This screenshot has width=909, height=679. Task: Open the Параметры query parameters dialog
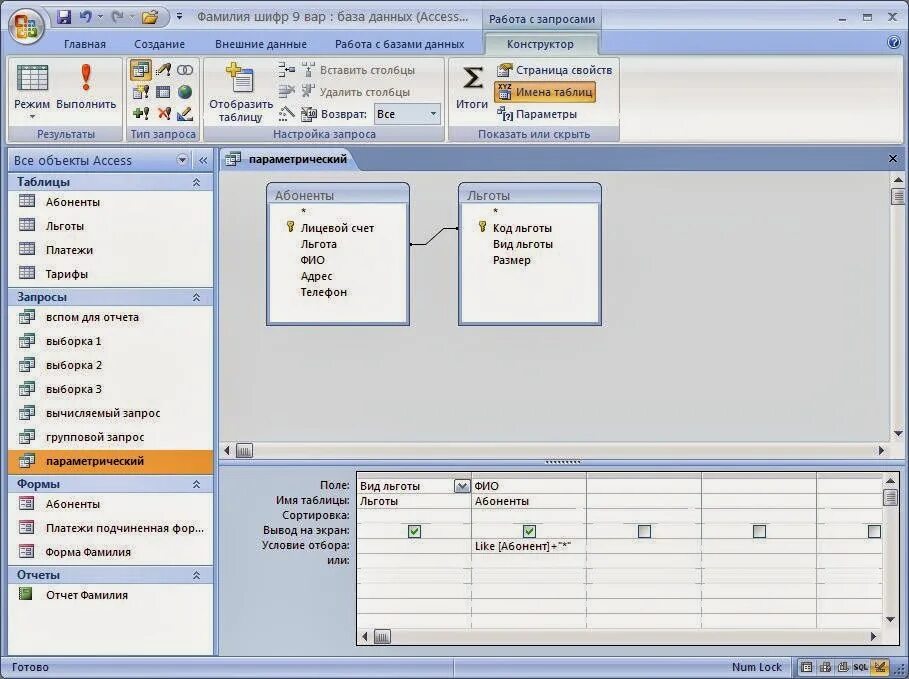pyautogui.click(x=537, y=114)
